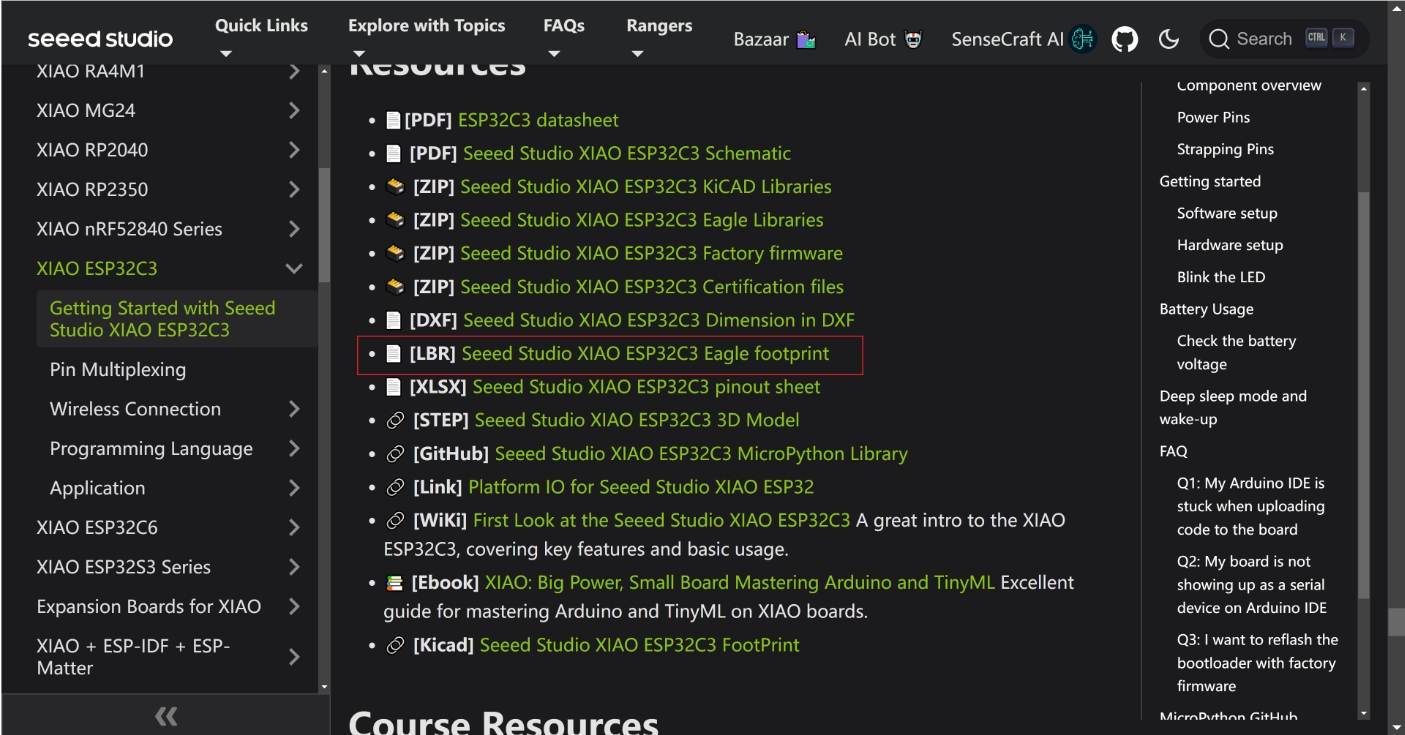Expand XIAO ESP32S3 Series chevron
The image size is (1405, 735).
294,567
